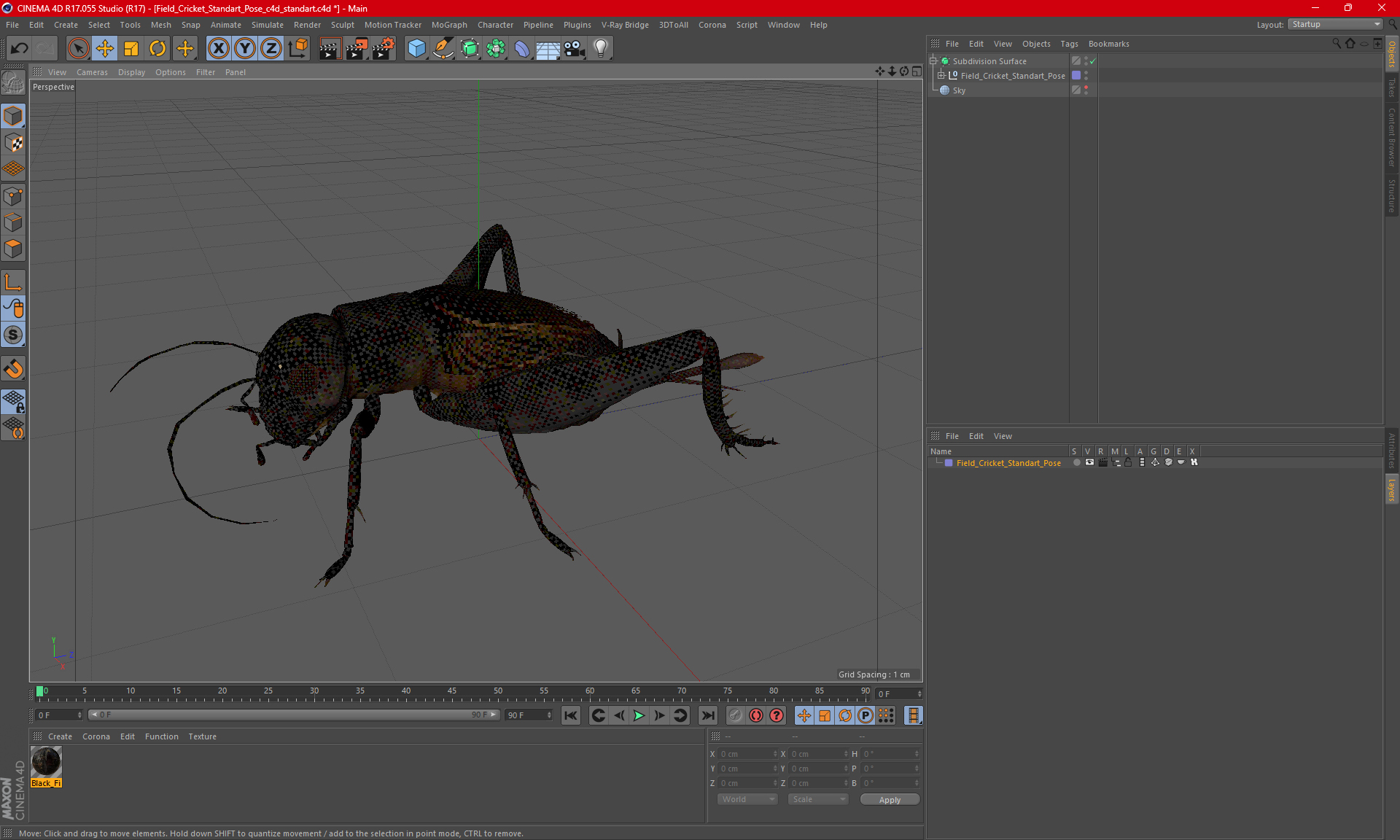This screenshot has width=1400, height=840.
Task: Open the Scale mode dropdown
Action: 818,799
